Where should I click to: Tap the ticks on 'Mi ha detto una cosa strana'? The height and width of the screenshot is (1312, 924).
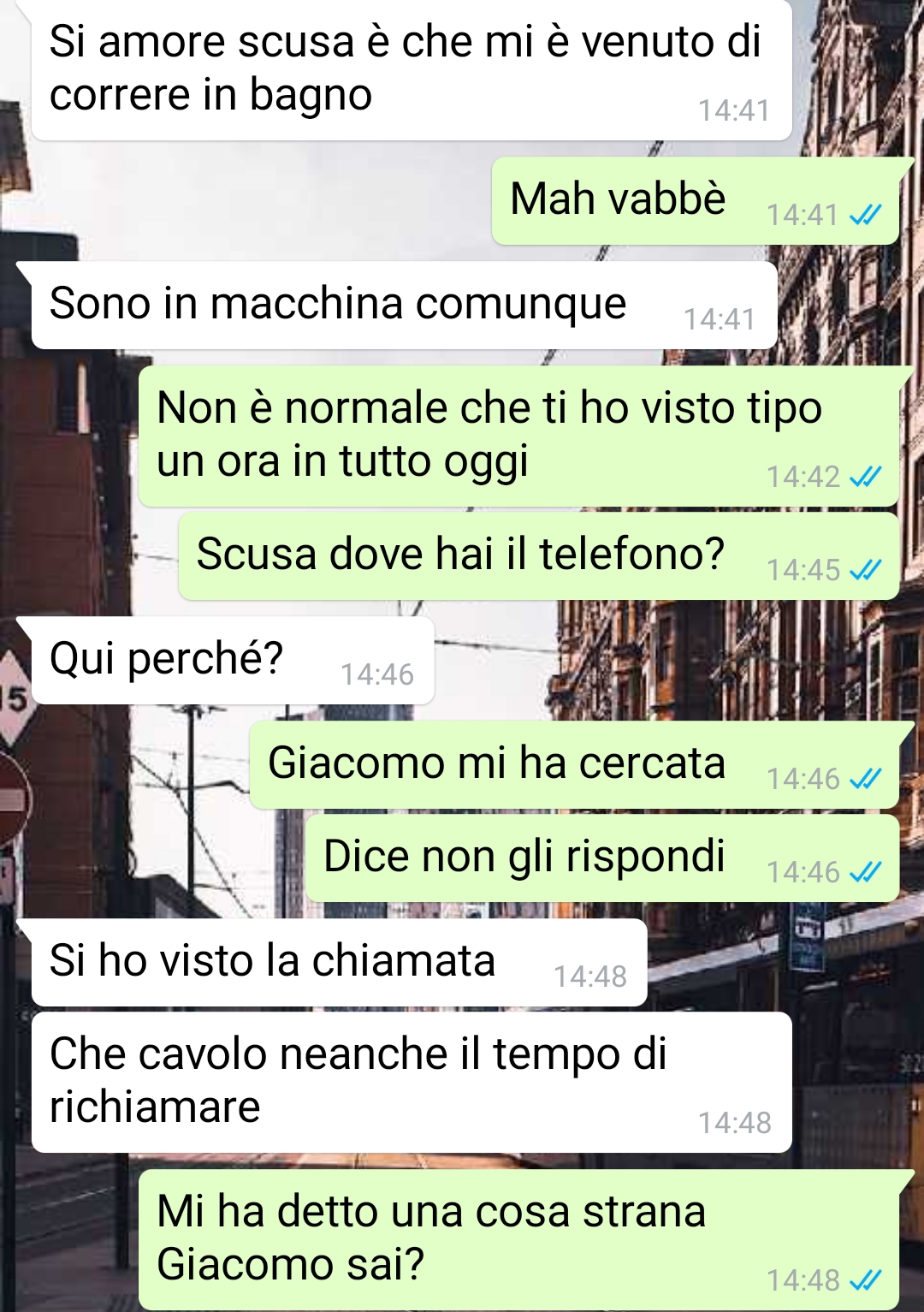tap(865, 1280)
